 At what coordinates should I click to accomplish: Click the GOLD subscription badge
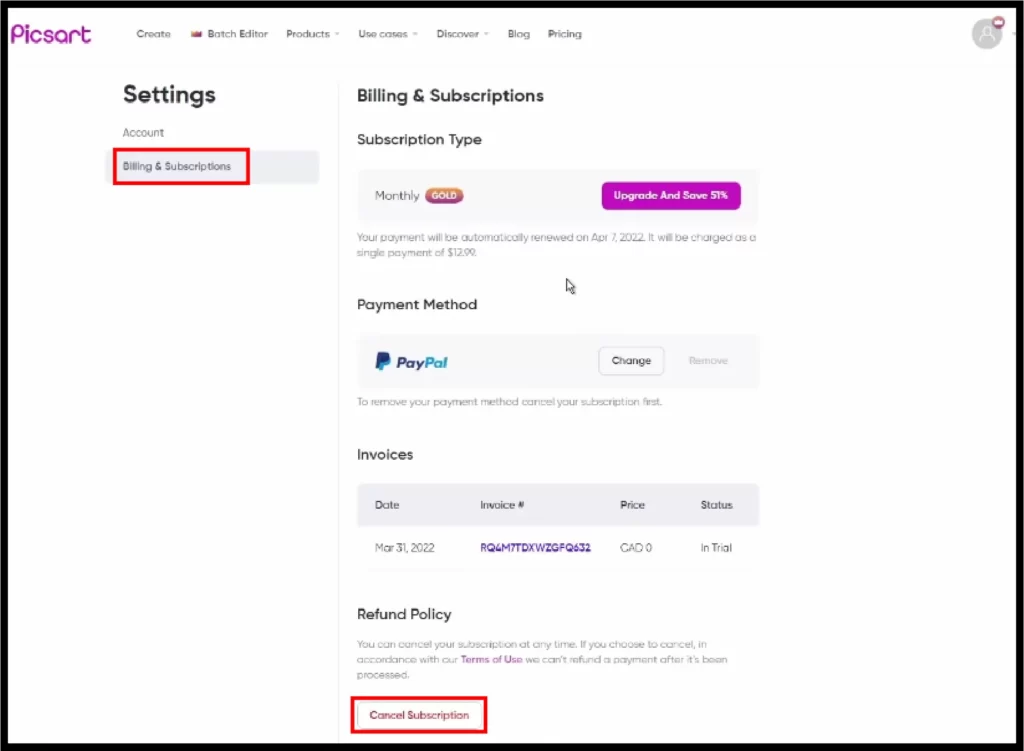444,195
